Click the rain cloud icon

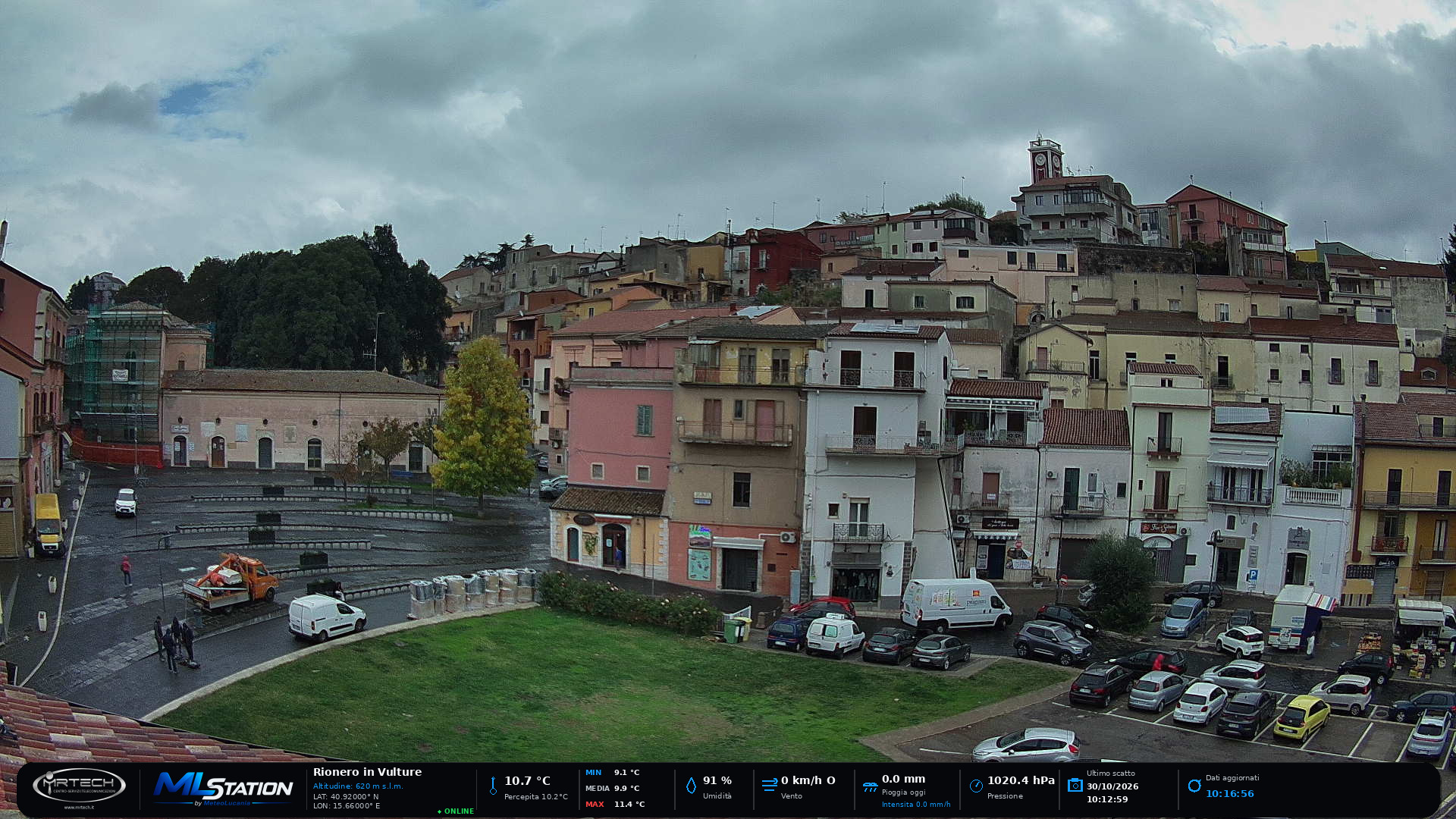pyautogui.click(x=870, y=786)
